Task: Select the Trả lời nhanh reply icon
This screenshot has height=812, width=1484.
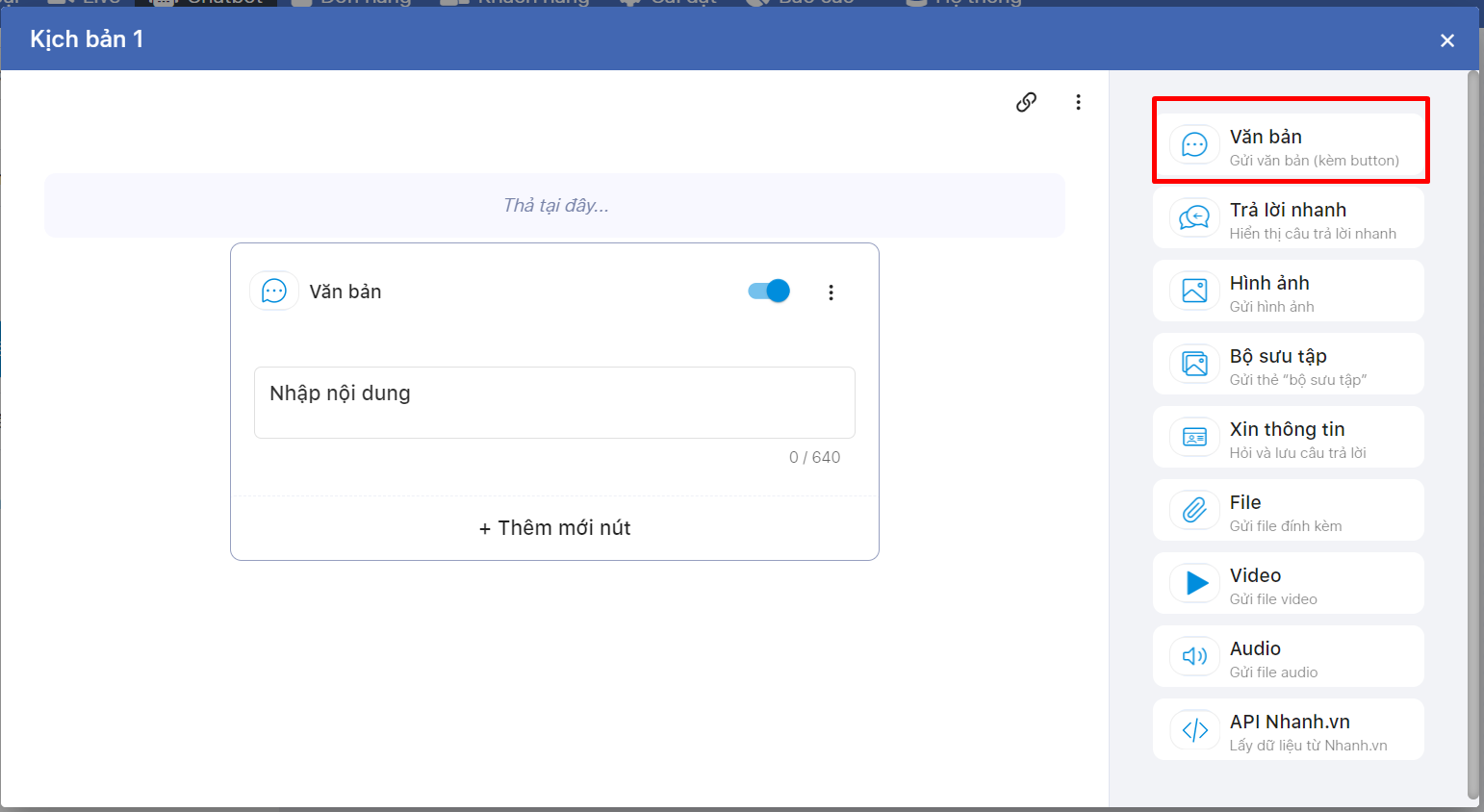Action: tap(1194, 218)
